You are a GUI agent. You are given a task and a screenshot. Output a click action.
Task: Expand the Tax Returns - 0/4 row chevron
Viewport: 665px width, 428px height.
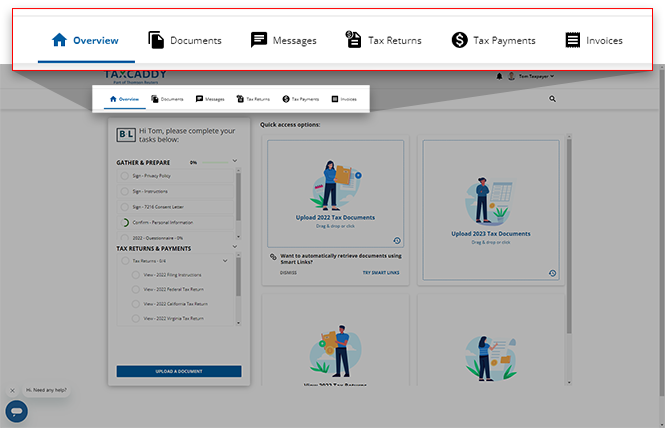225,261
